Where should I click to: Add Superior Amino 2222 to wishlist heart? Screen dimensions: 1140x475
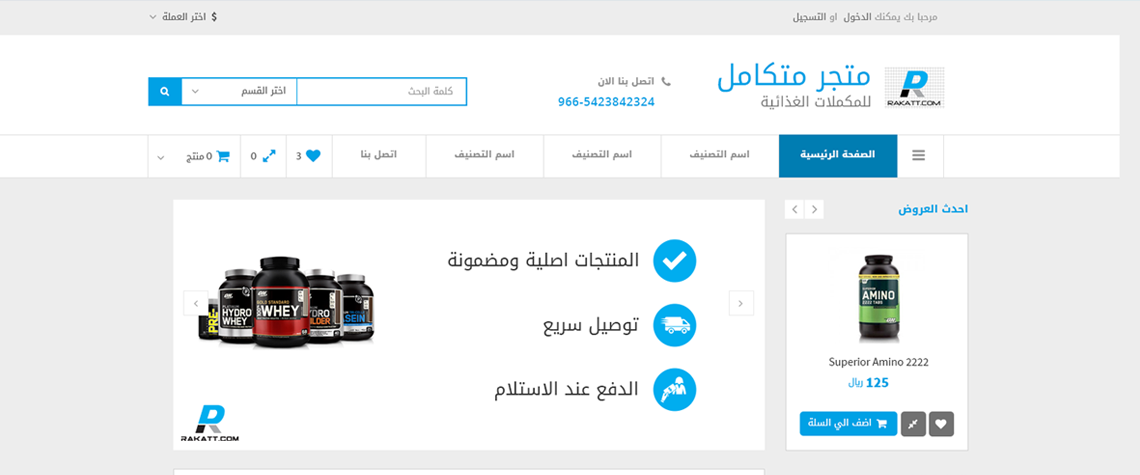coord(941,424)
